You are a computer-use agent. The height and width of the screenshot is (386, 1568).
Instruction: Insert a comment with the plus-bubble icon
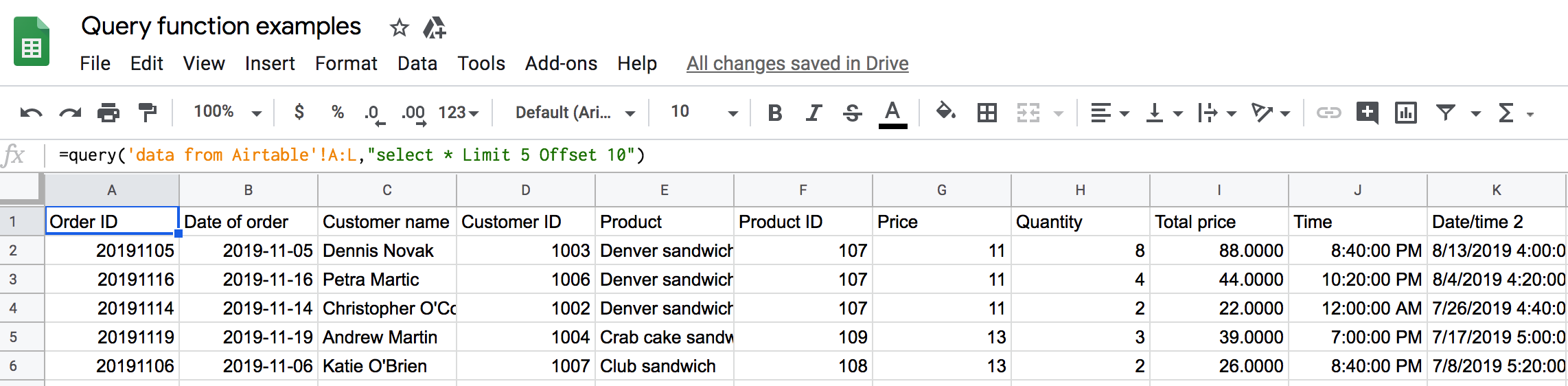click(x=1367, y=112)
